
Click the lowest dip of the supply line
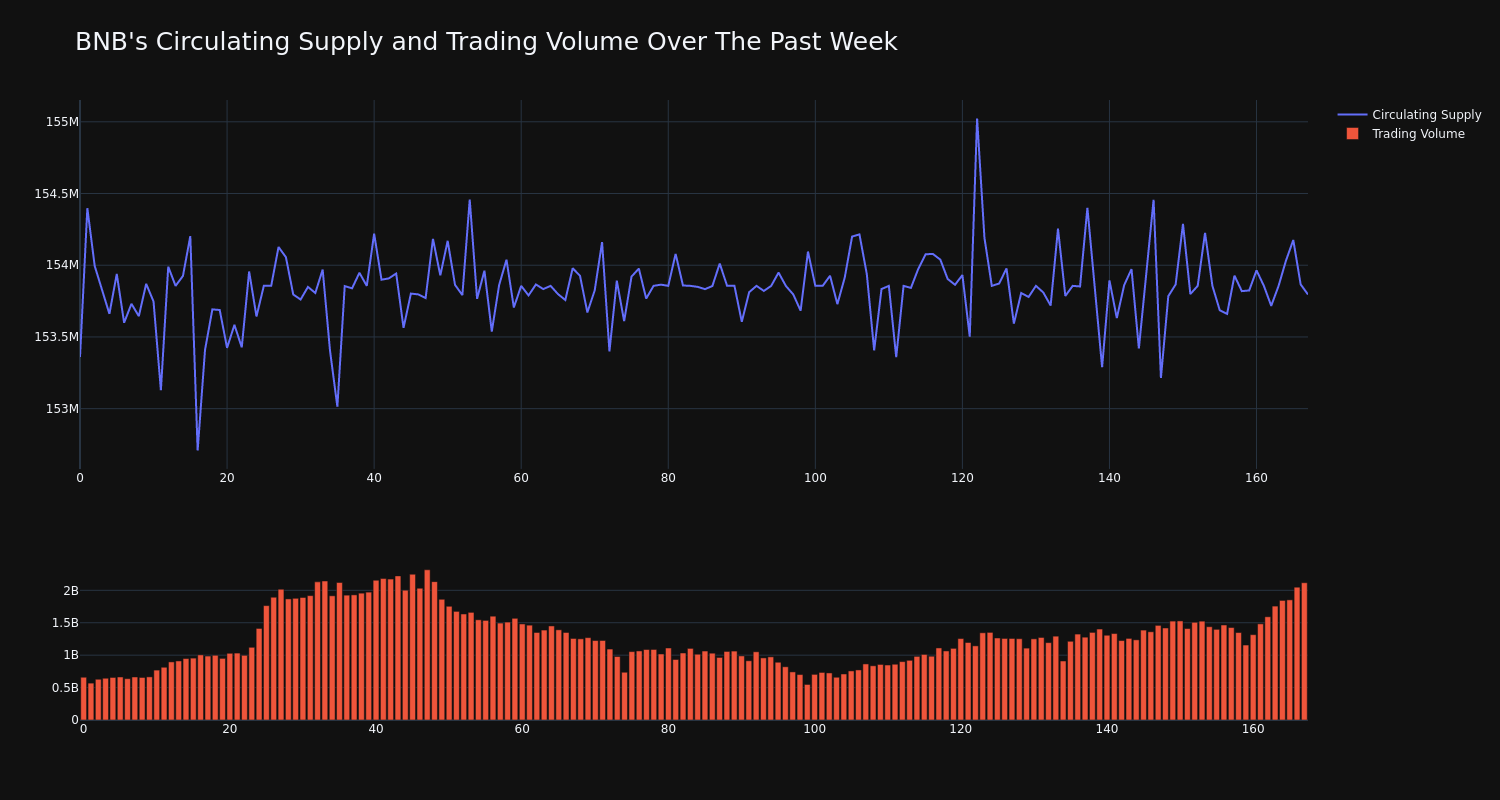(x=197, y=449)
